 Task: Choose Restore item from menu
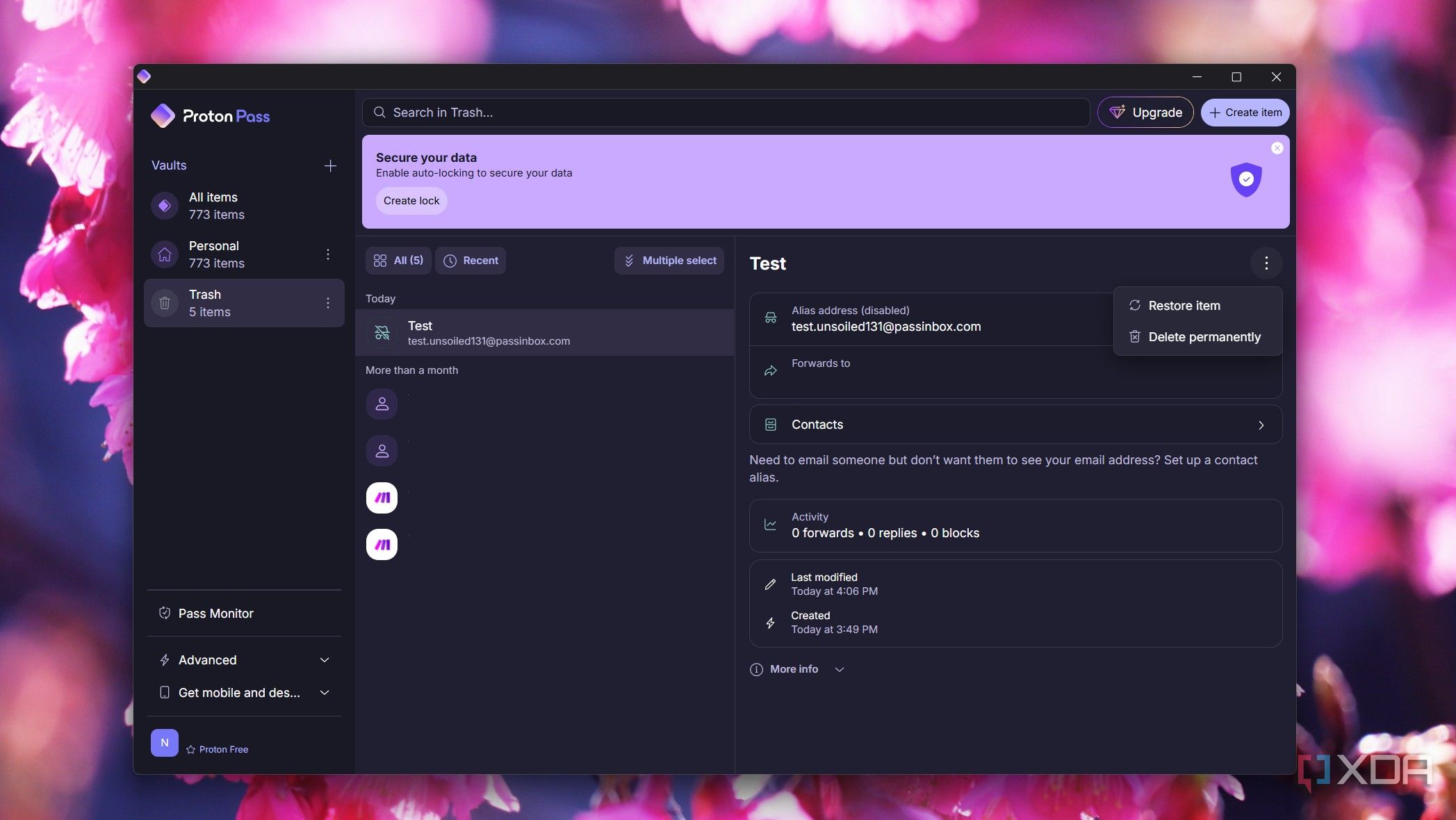coord(1197,306)
